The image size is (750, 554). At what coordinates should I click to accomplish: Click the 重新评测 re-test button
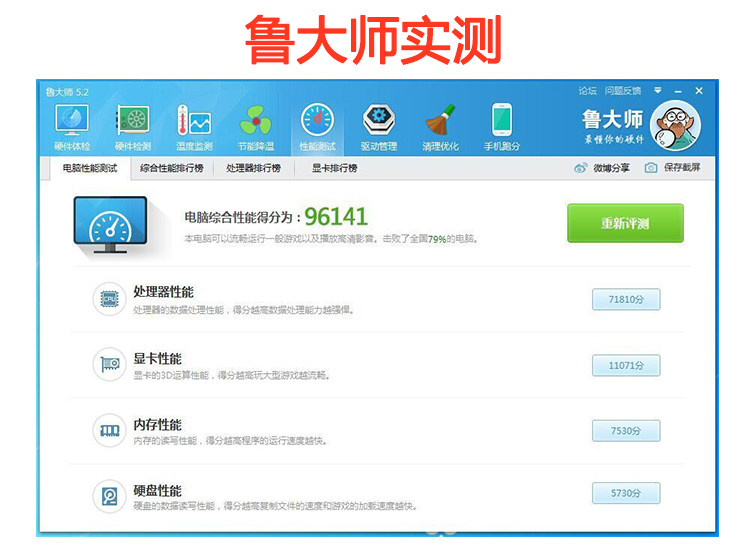[625, 223]
